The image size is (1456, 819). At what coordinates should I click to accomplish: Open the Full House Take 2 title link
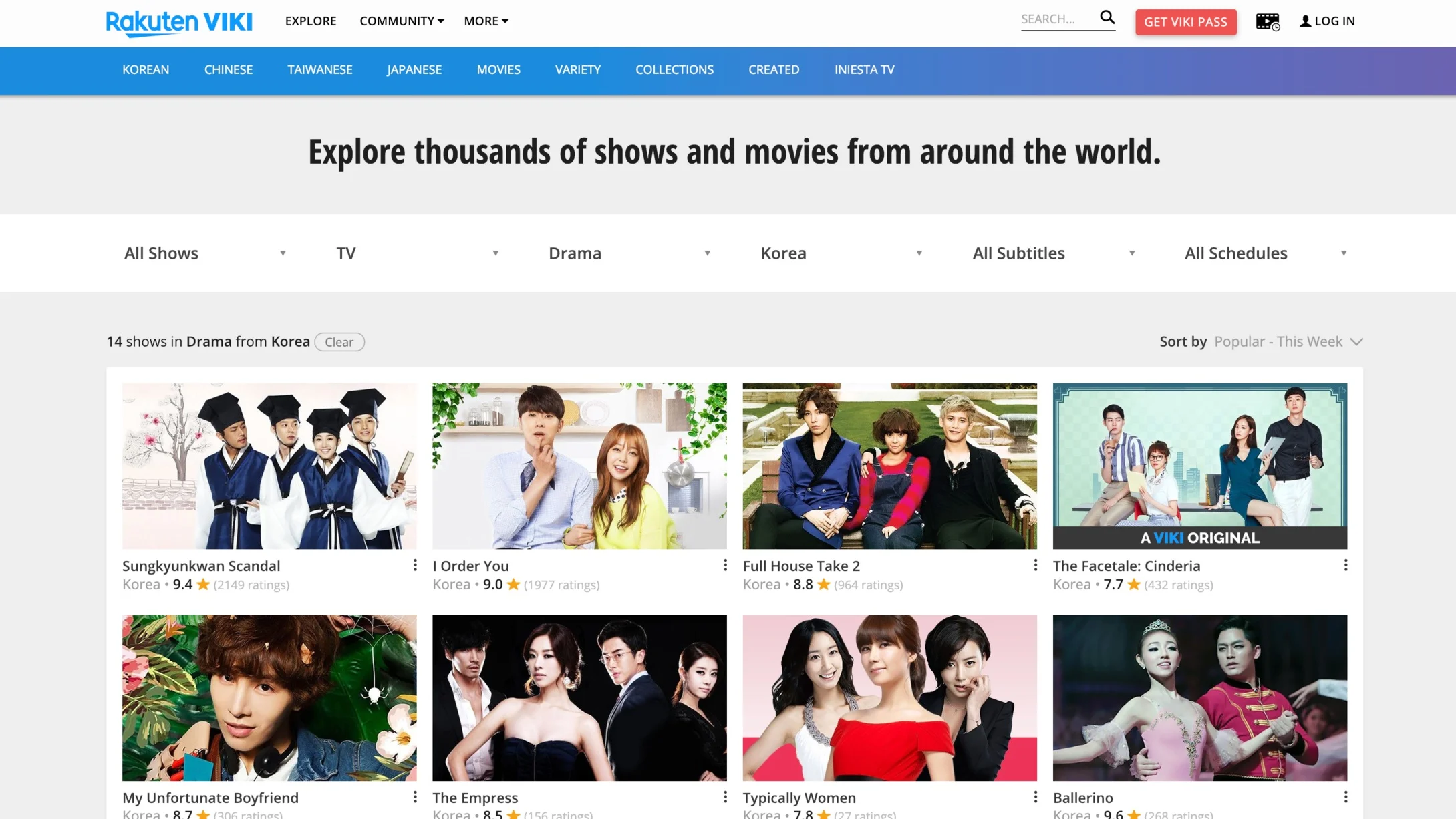801,566
